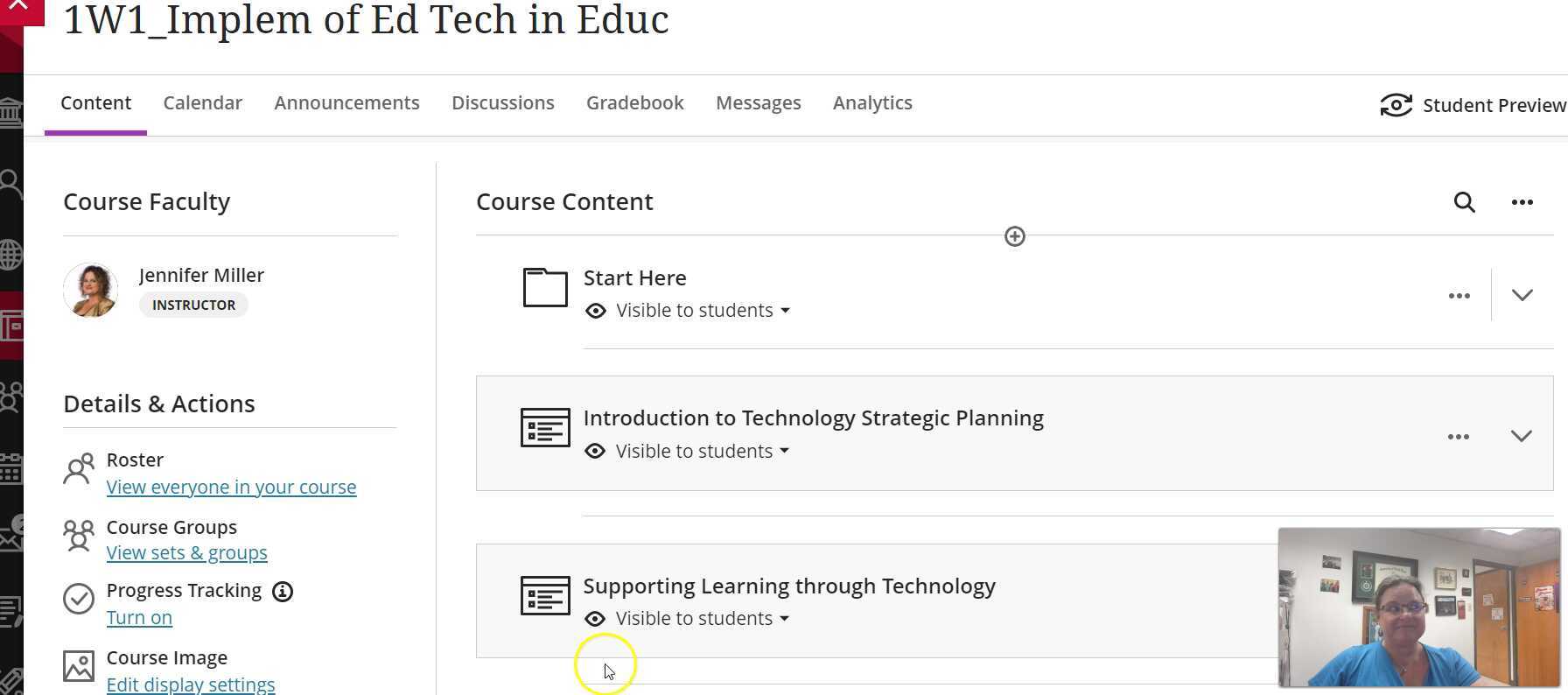
Task: Open the Calendar icon in the sidebar
Action: [x=10, y=469]
